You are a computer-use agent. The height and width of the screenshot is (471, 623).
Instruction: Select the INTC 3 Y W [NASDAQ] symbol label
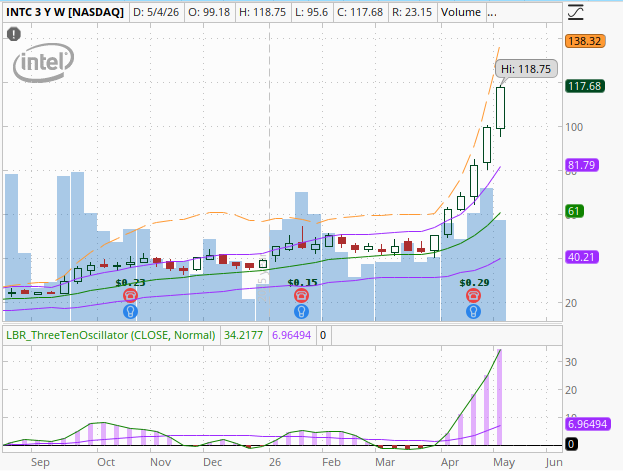[65, 12]
